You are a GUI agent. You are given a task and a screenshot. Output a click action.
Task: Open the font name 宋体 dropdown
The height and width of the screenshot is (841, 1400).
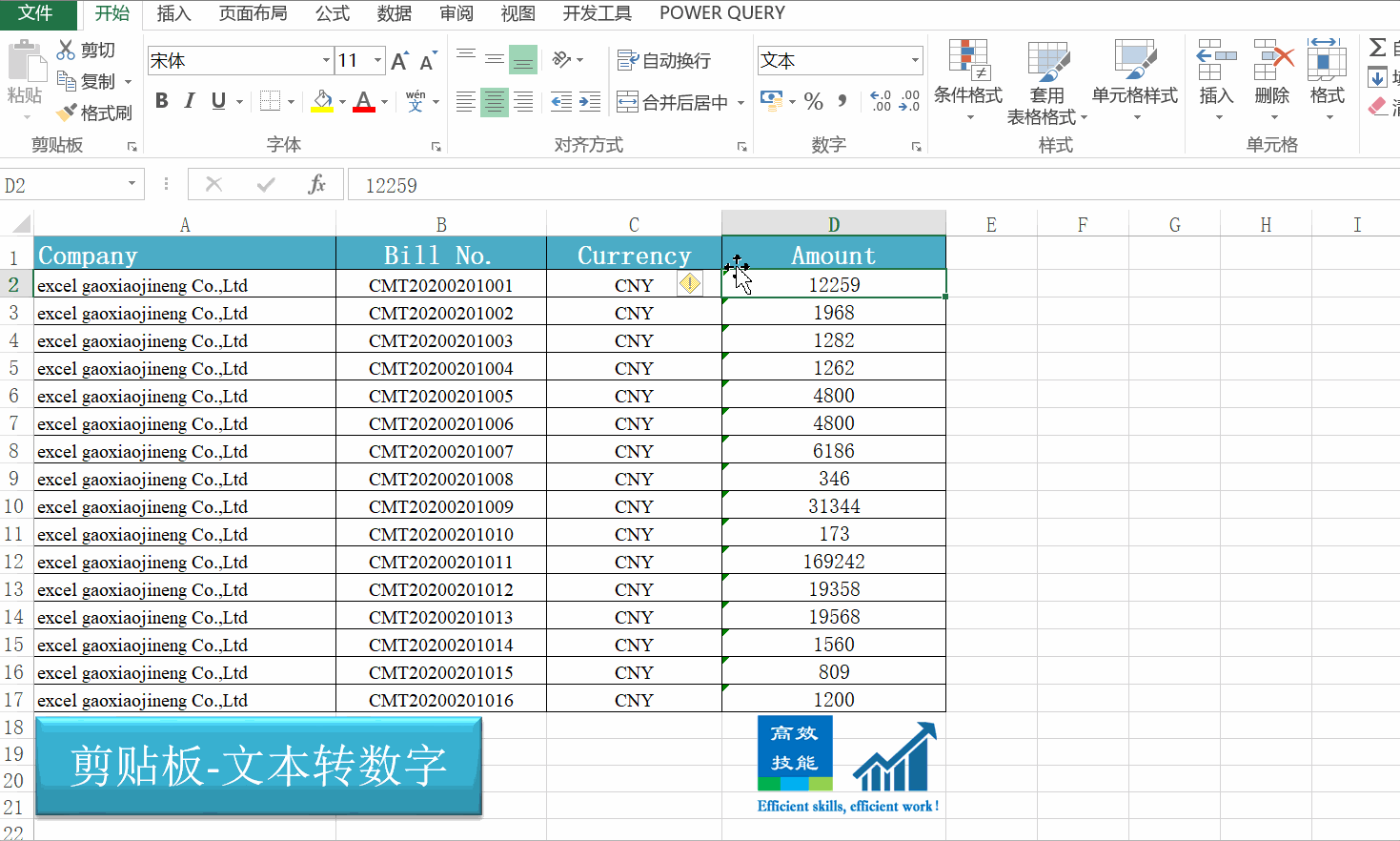tap(326, 60)
